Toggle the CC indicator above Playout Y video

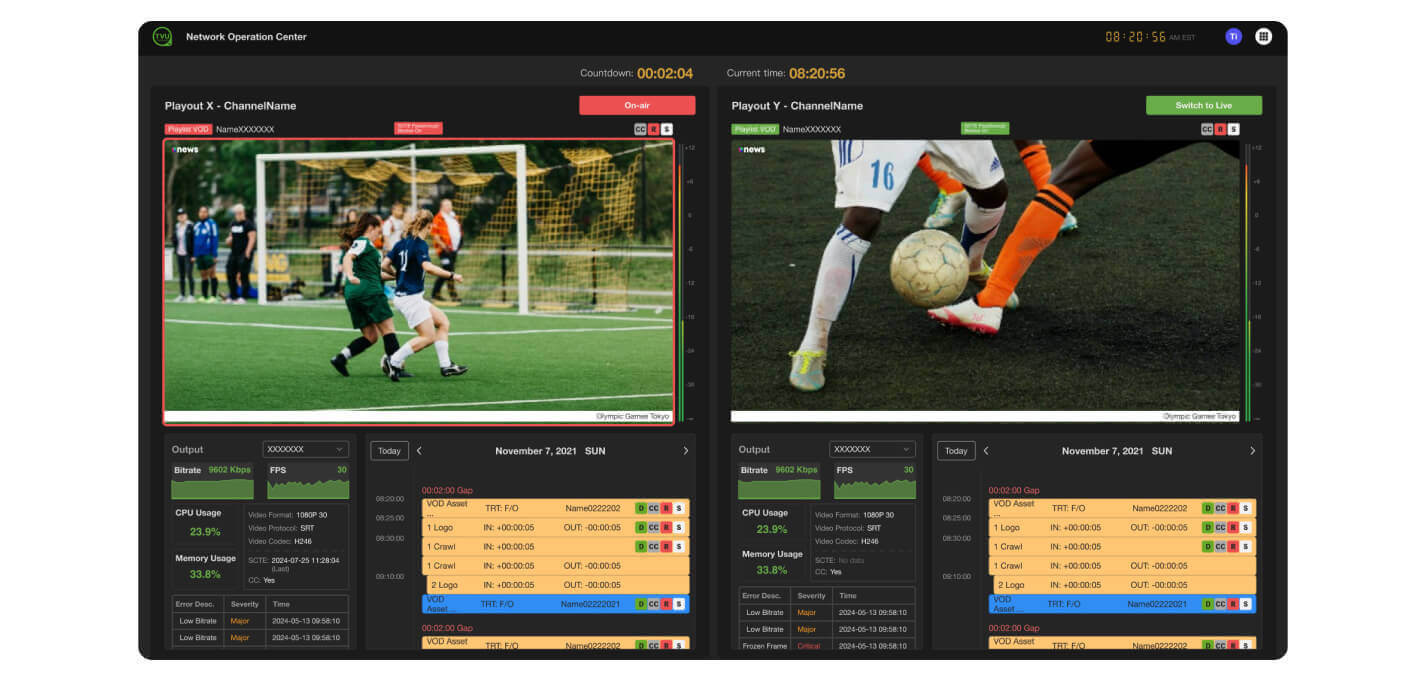pos(1207,130)
